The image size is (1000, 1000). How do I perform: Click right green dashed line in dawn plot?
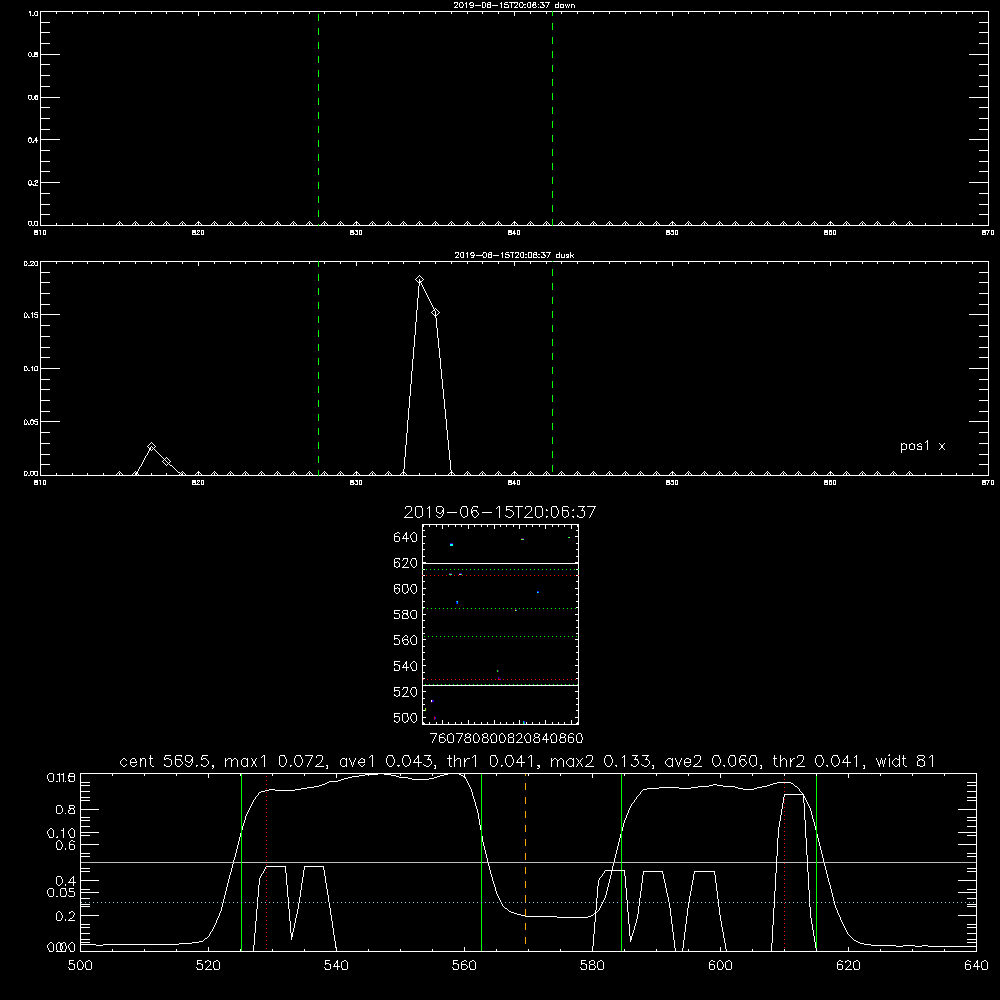[x=552, y=118]
